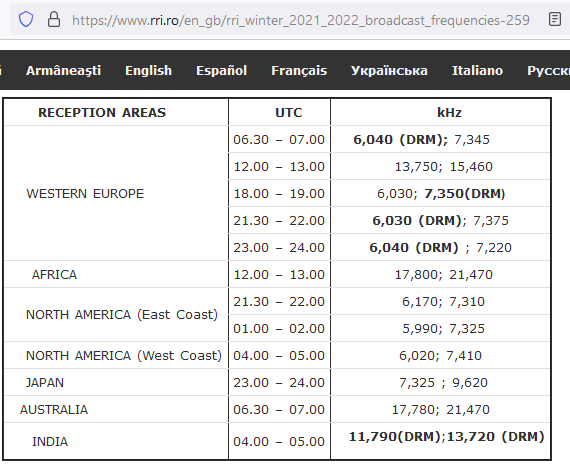570x465 pixels.
Task: Select the 6,020; 7,410 frequency cell
Action: (440, 355)
